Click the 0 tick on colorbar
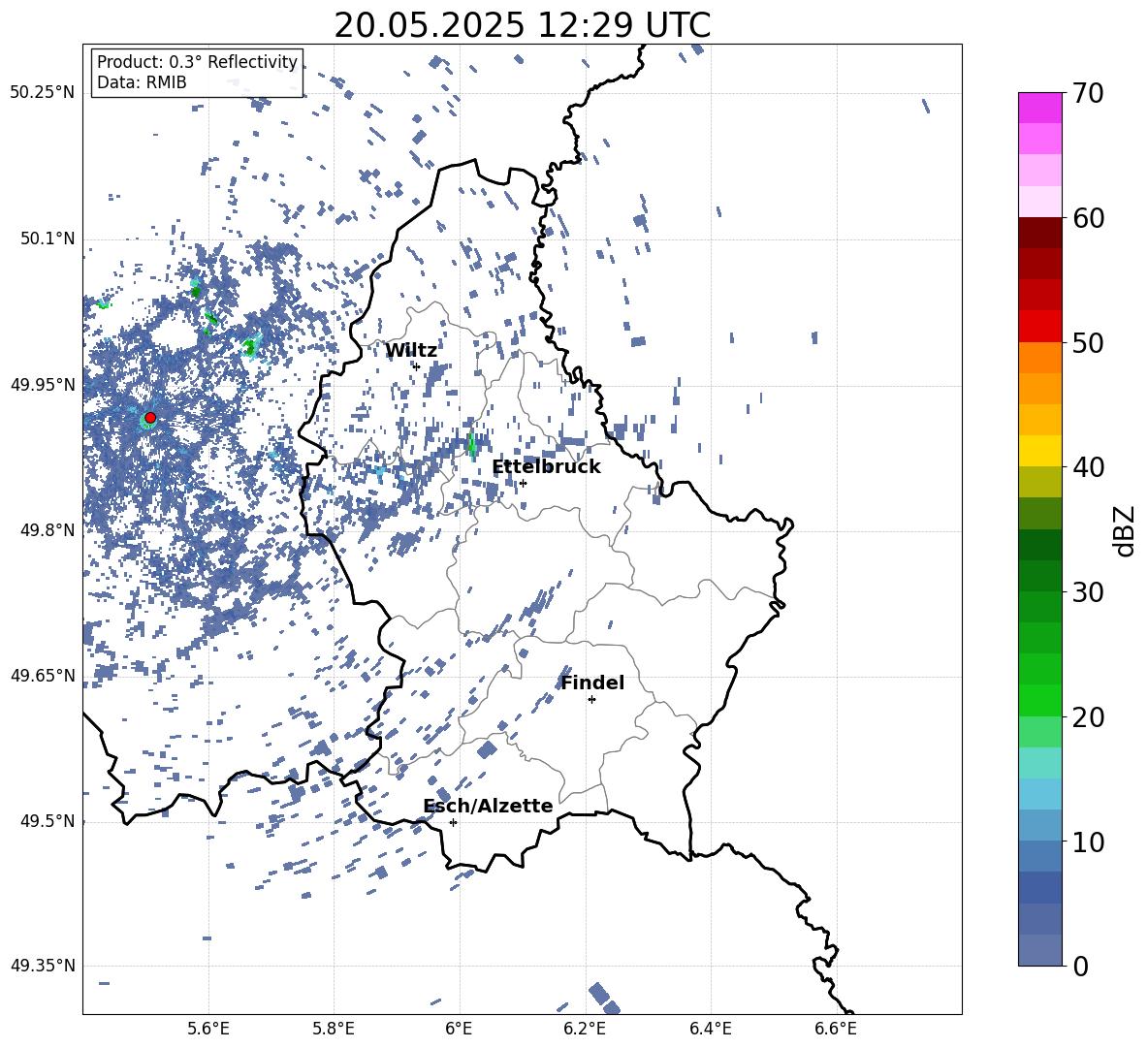This screenshot has height=1048, width=1148. point(1081,966)
